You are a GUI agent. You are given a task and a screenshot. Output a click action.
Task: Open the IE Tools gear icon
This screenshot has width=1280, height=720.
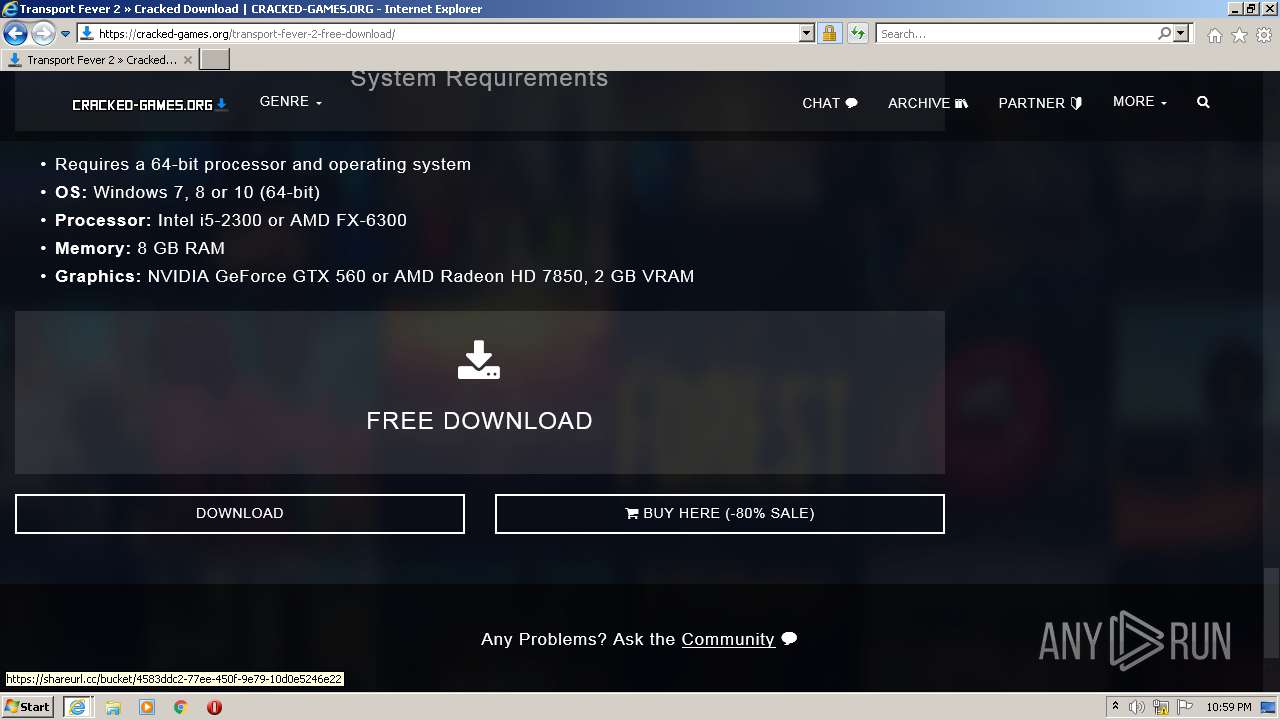tap(1264, 35)
